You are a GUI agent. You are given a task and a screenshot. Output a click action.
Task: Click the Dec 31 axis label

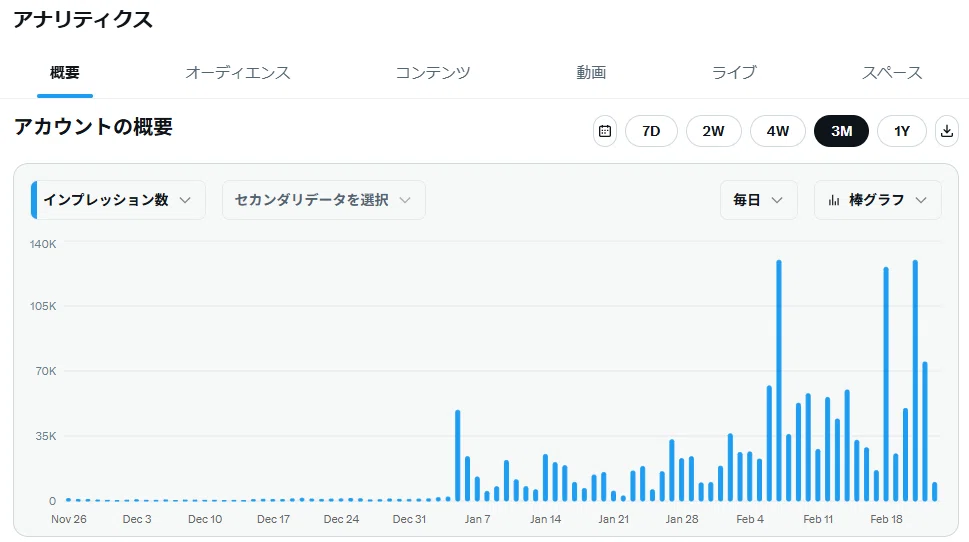[409, 519]
